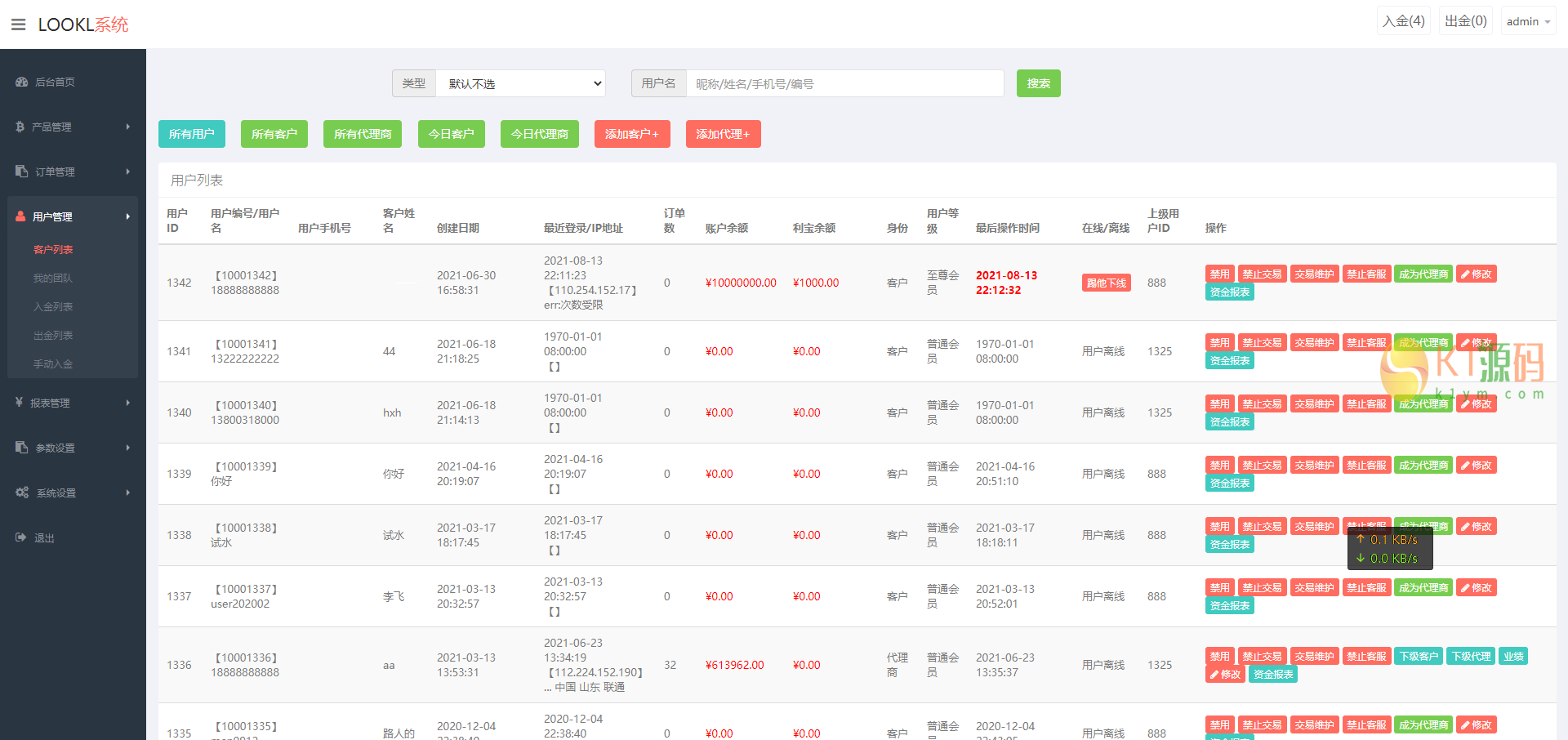
Task: Click 业绩 for user 1336
Action: (1513, 657)
